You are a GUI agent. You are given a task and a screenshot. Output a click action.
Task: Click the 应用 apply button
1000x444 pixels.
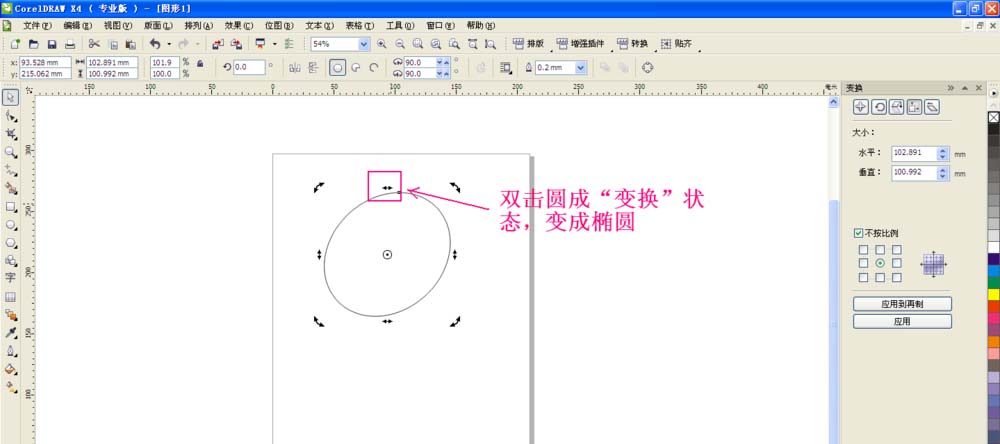tap(902, 322)
